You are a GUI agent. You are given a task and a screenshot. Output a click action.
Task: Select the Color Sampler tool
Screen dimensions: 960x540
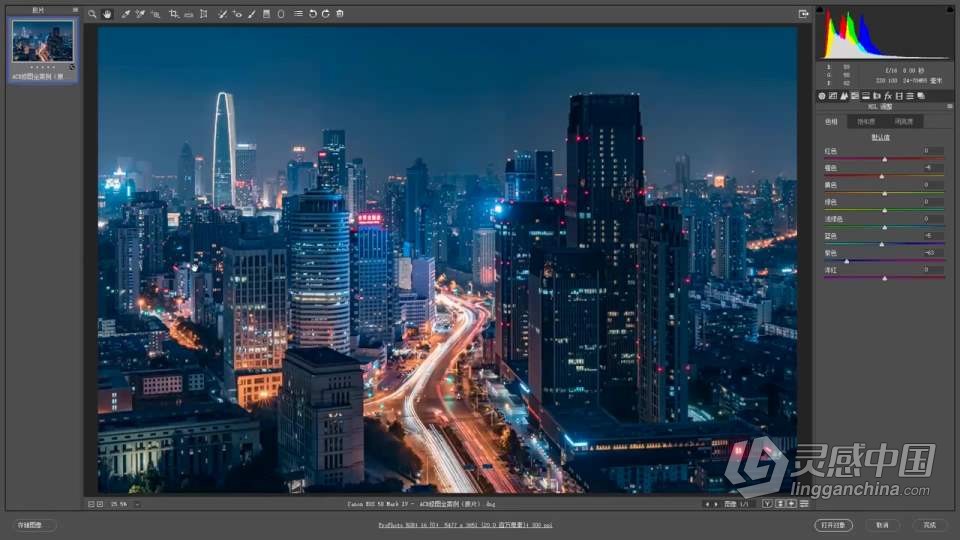pos(140,13)
